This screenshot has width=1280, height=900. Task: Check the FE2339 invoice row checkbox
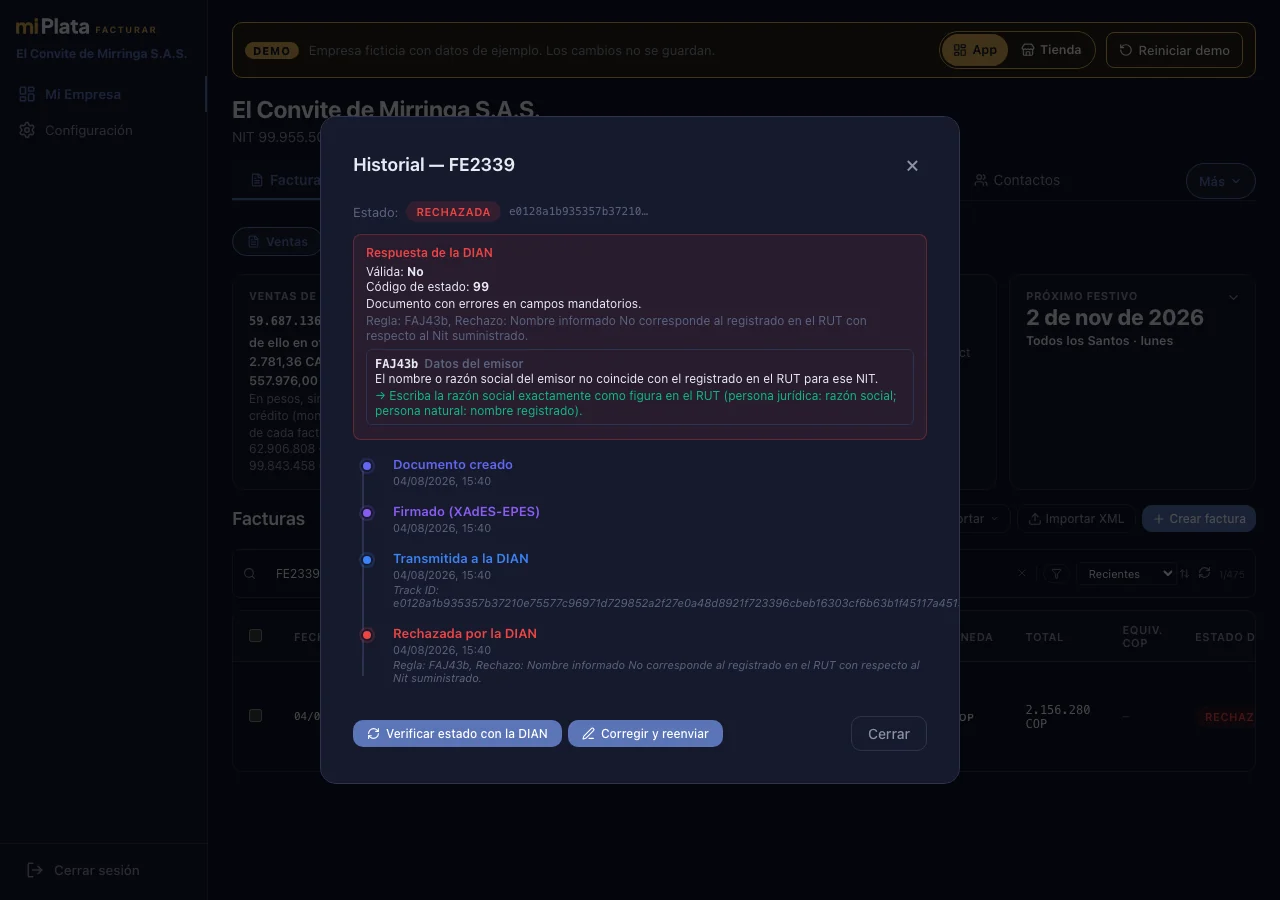(255, 715)
